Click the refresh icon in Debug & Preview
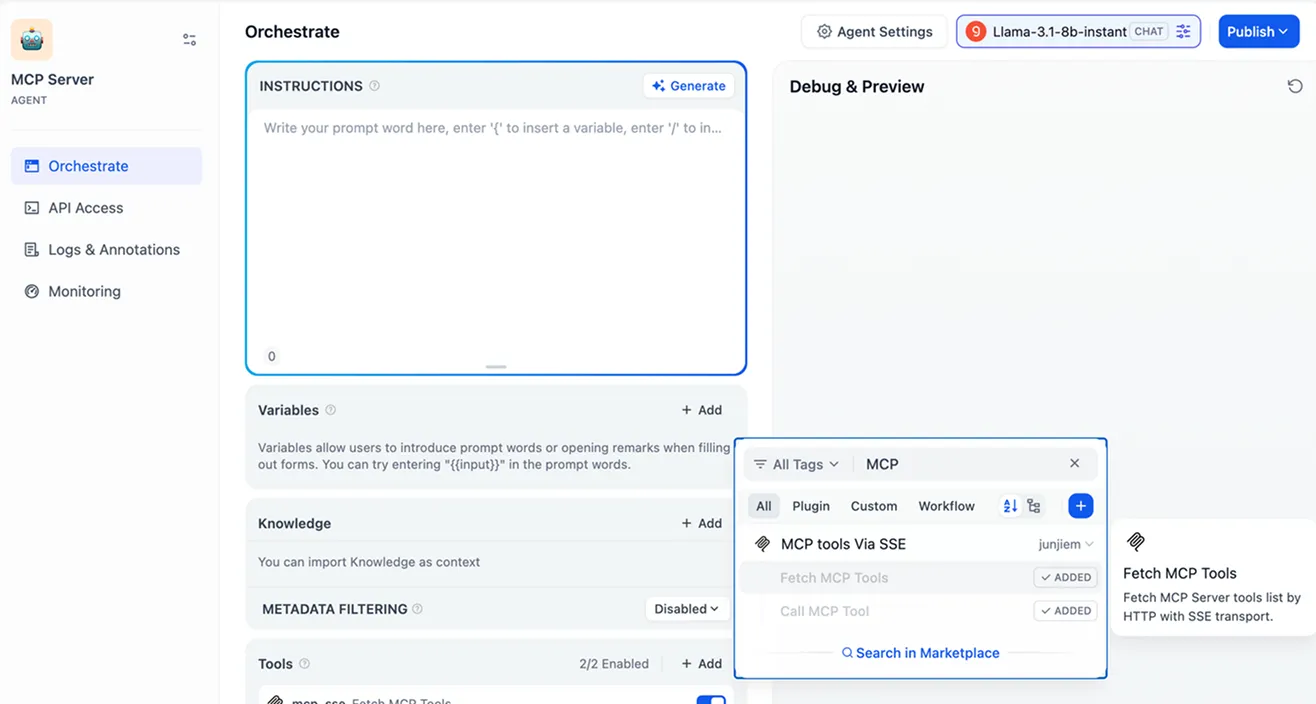 [1295, 86]
